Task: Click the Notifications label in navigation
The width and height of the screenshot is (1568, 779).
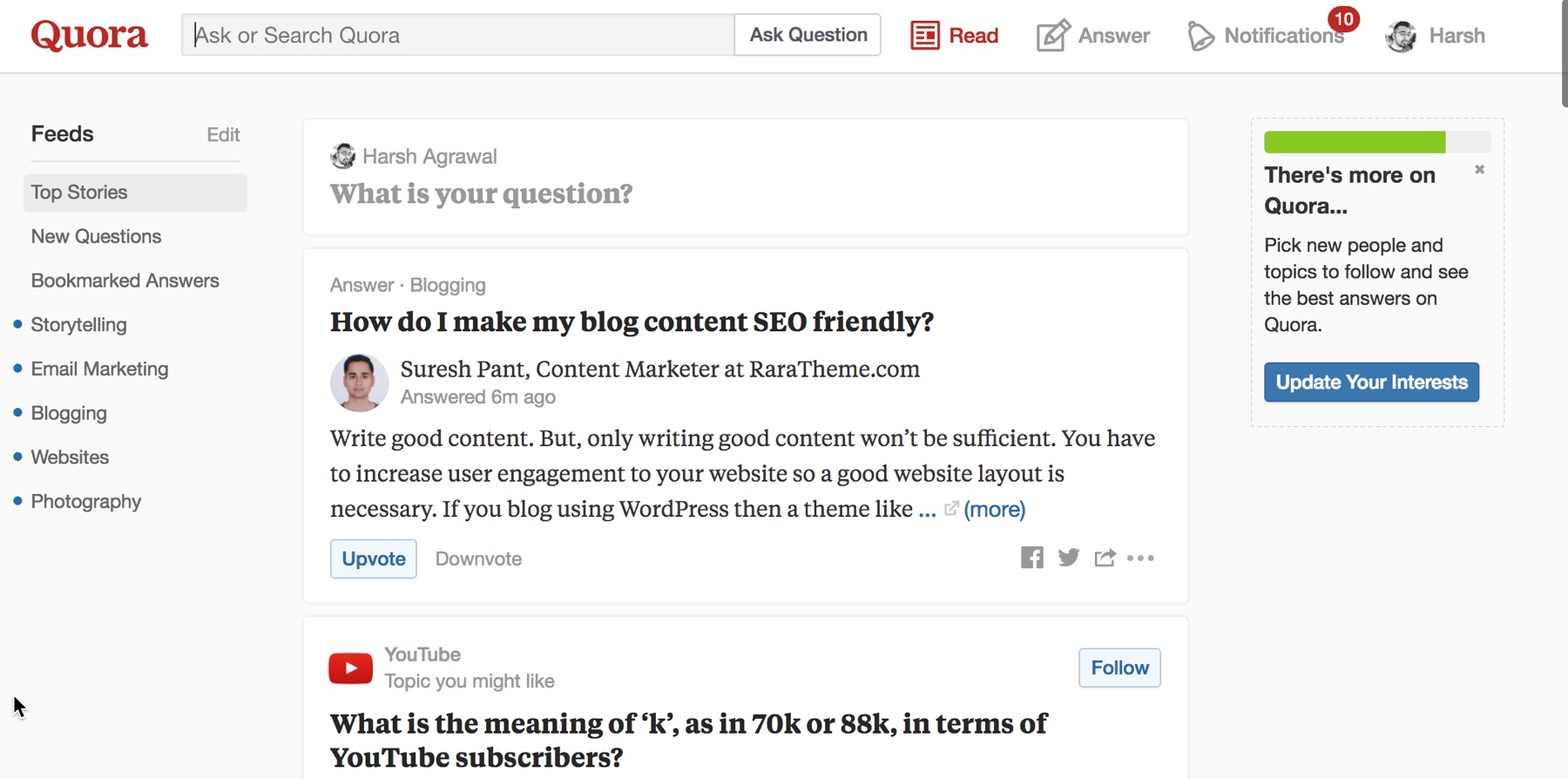Action: coord(1283,36)
